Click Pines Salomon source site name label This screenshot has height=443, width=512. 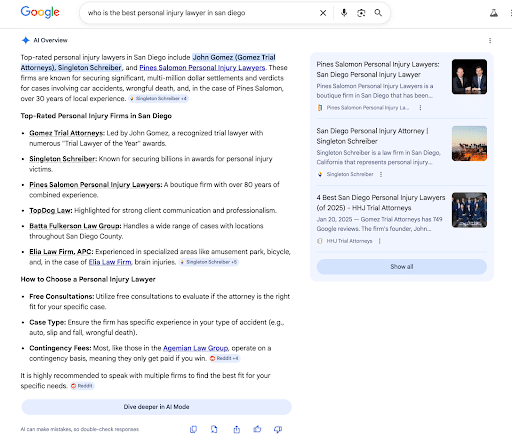point(368,108)
